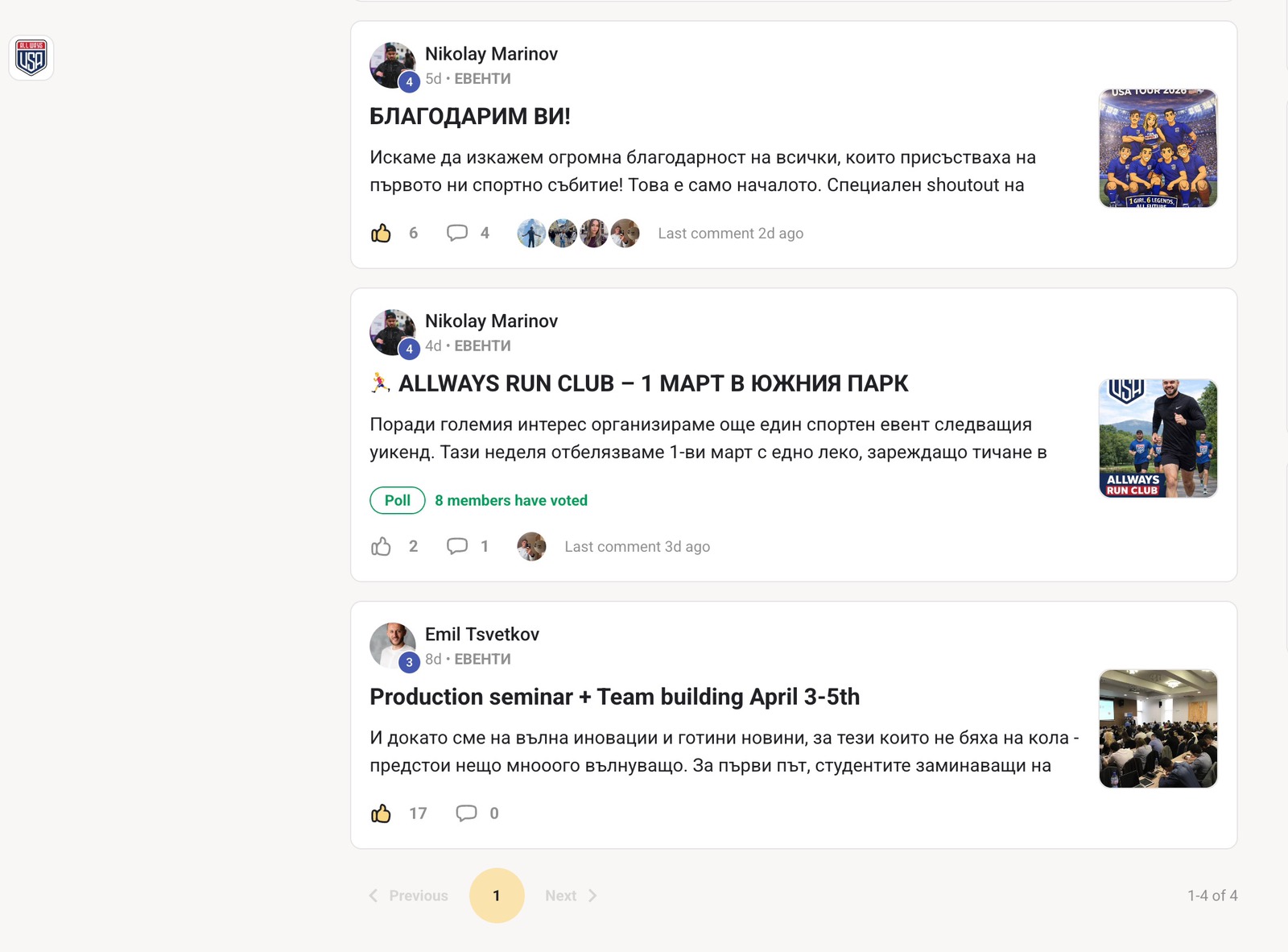Open the Allways USA community logo
1288x952 pixels.
tap(31, 58)
